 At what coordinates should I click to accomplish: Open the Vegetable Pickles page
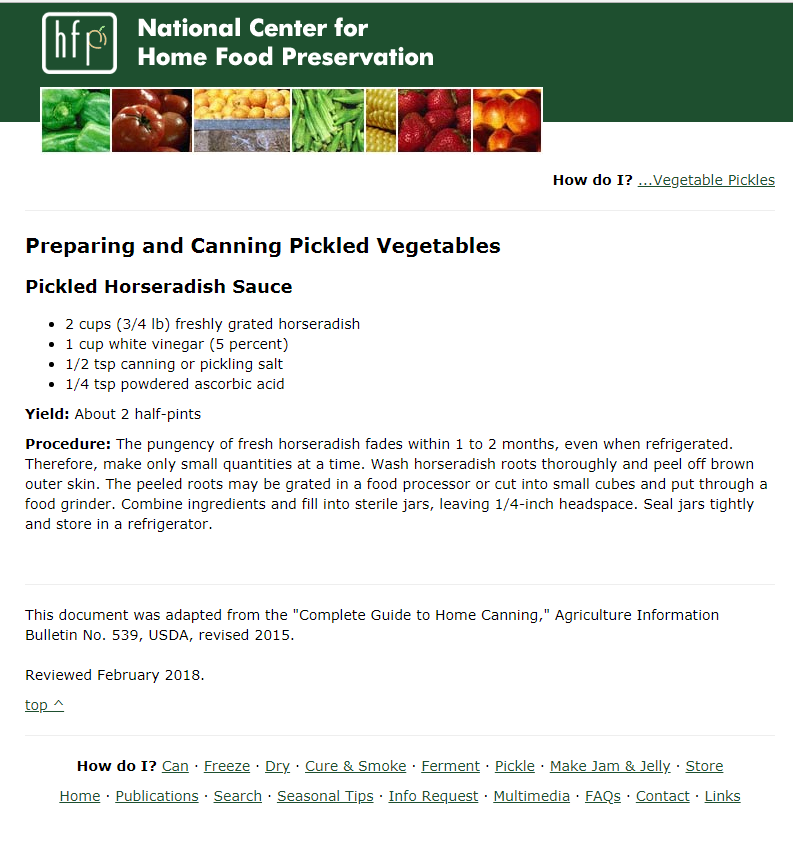706,180
